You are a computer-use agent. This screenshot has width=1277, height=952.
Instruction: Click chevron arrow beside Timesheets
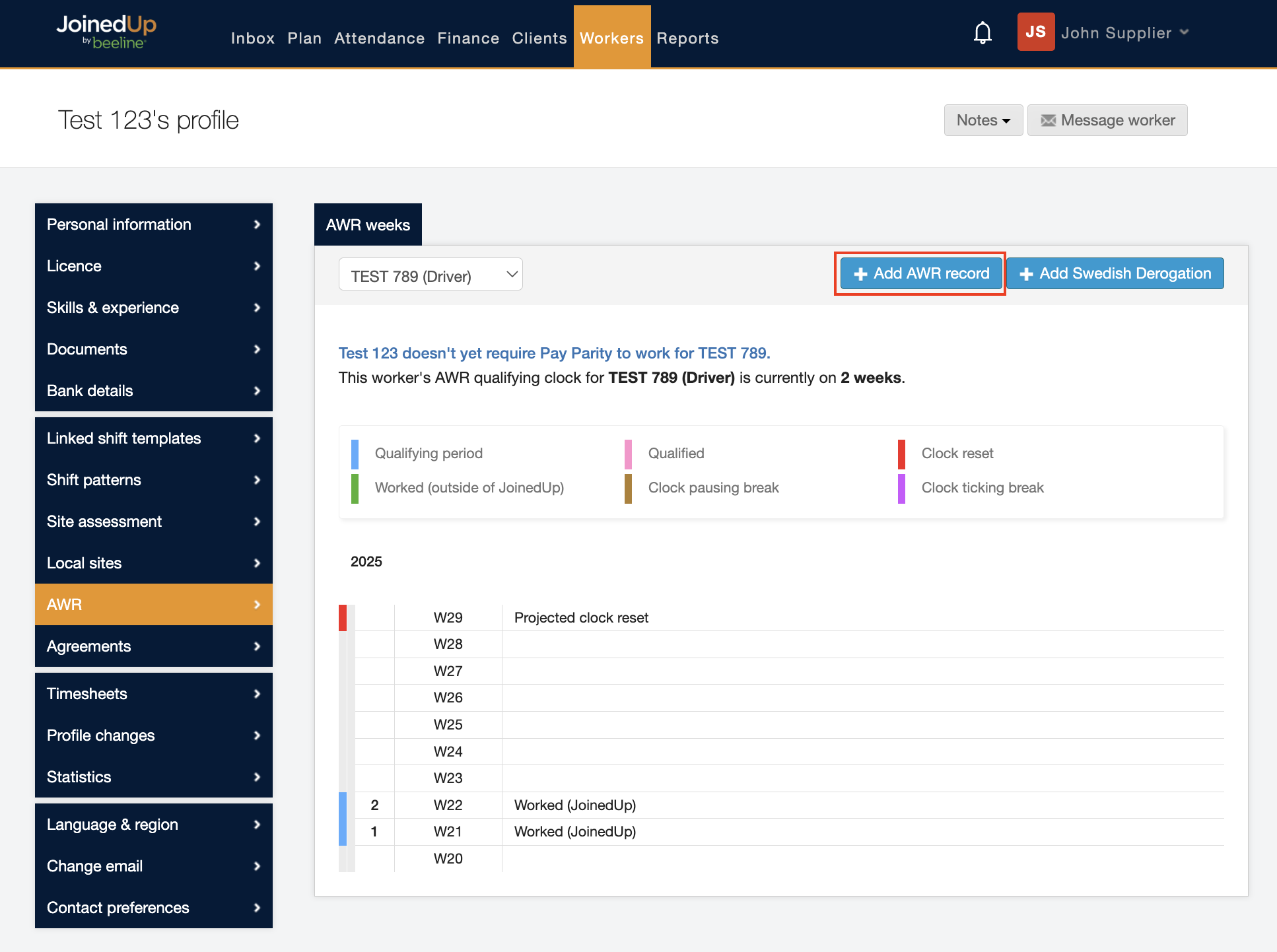click(x=257, y=694)
